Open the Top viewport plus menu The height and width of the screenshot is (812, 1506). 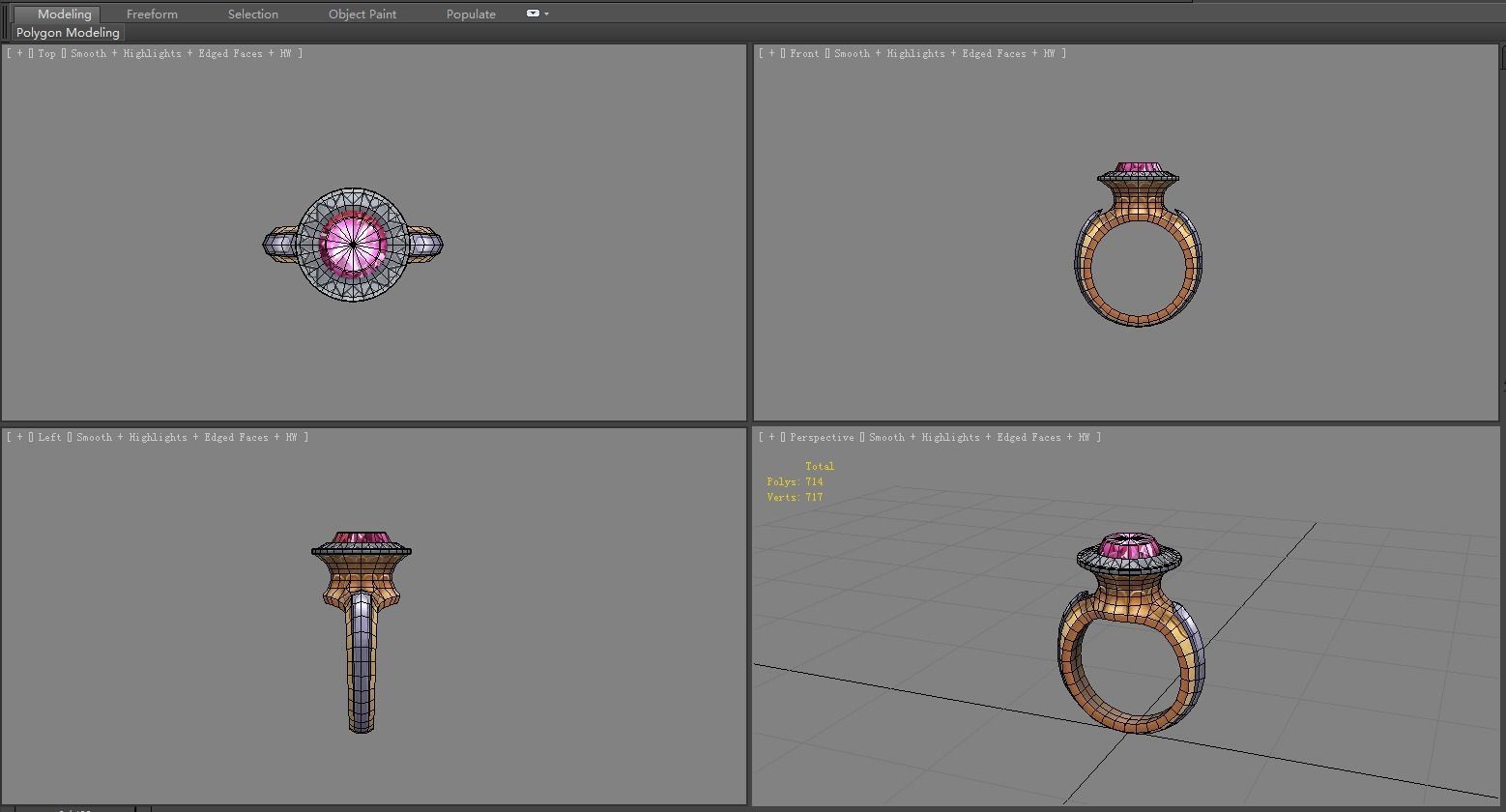tap(19, 53)
